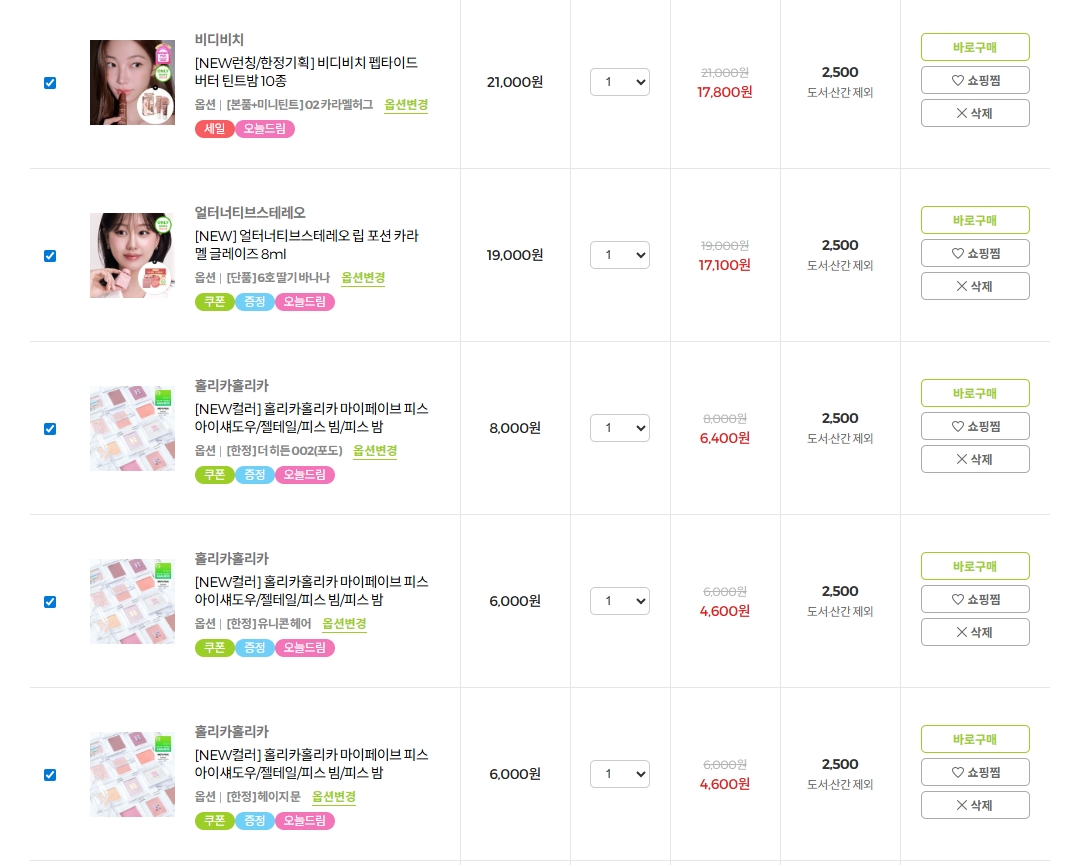Image resolution: width=1084 pixels, height=865 pixels.
Task: Add 더 히든 002(포도) item to wishlist
Action: [x=975, y=426]
